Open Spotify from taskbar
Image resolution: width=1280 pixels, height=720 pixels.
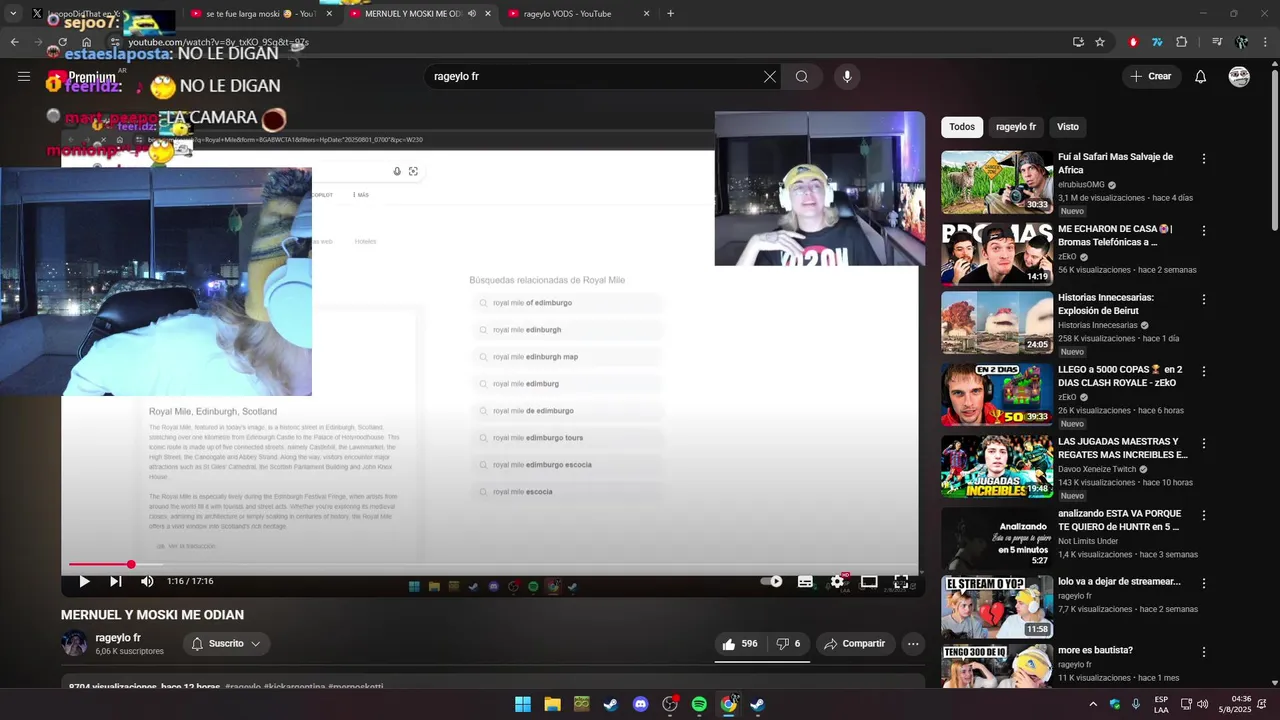pos(699,704)
